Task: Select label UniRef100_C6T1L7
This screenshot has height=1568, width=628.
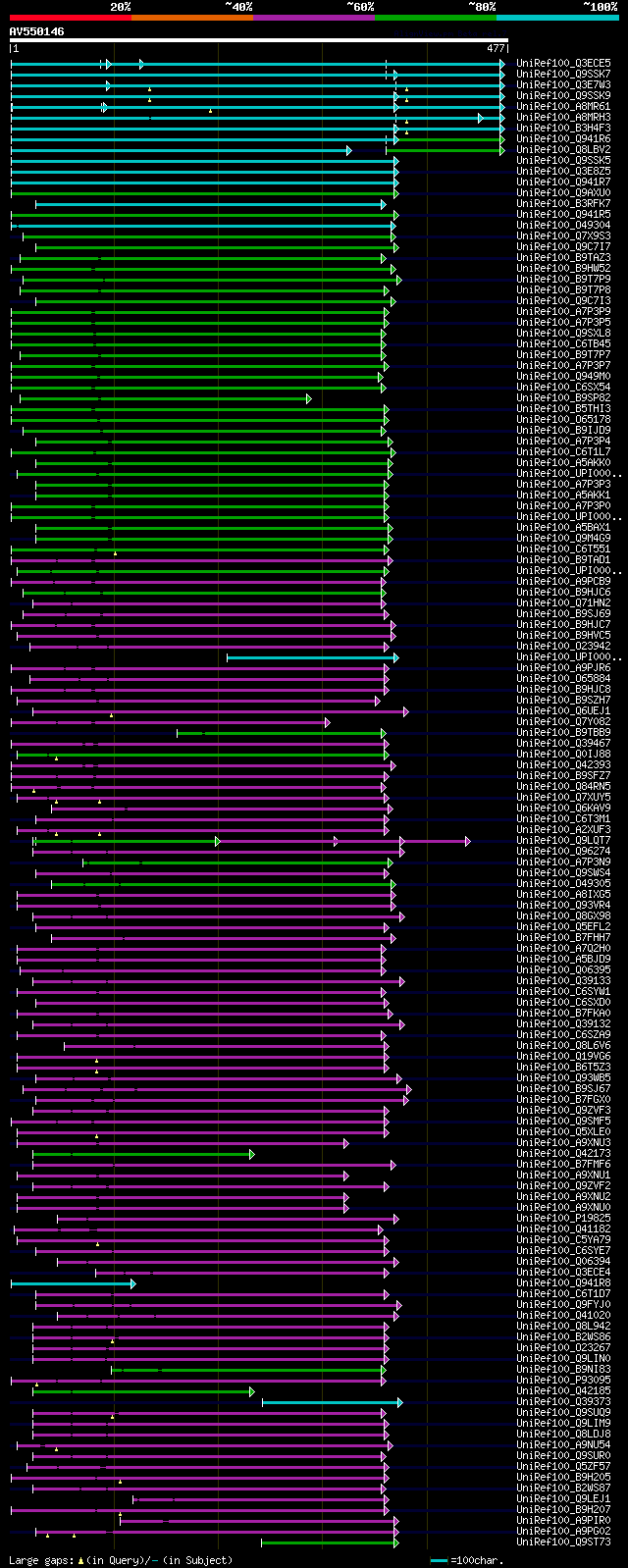Action: pyautogui.click(x=563, y=451)
